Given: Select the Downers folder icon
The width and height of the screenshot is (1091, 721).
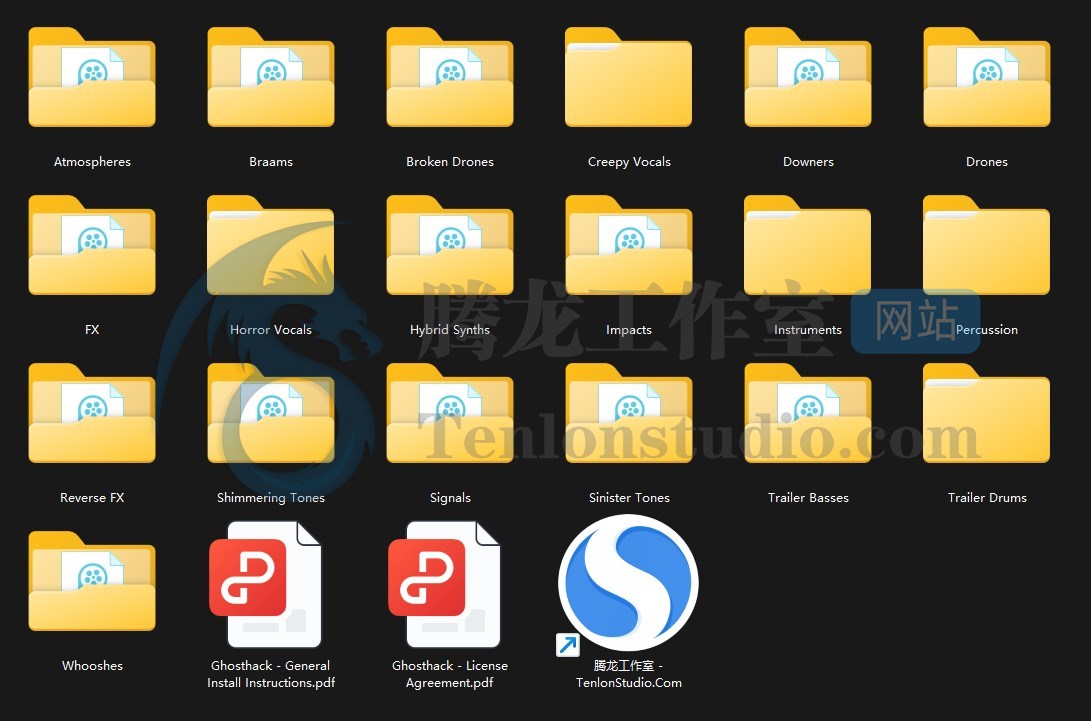Looking at the screenshot, I should (x=808, y=77).
